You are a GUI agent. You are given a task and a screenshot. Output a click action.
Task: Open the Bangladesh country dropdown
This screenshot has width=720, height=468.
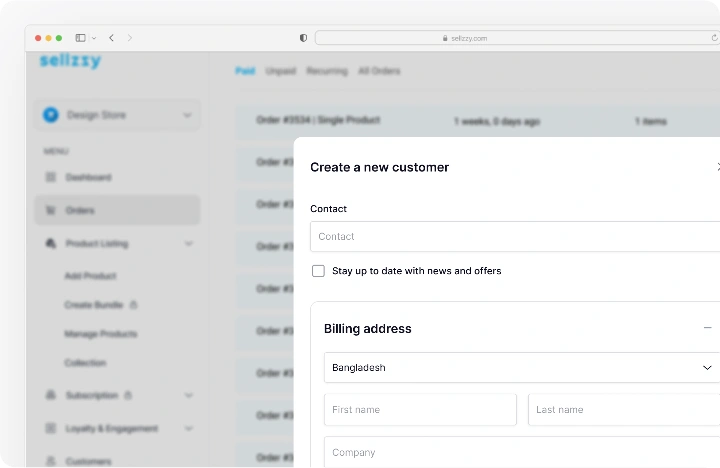tap(522, 367)
